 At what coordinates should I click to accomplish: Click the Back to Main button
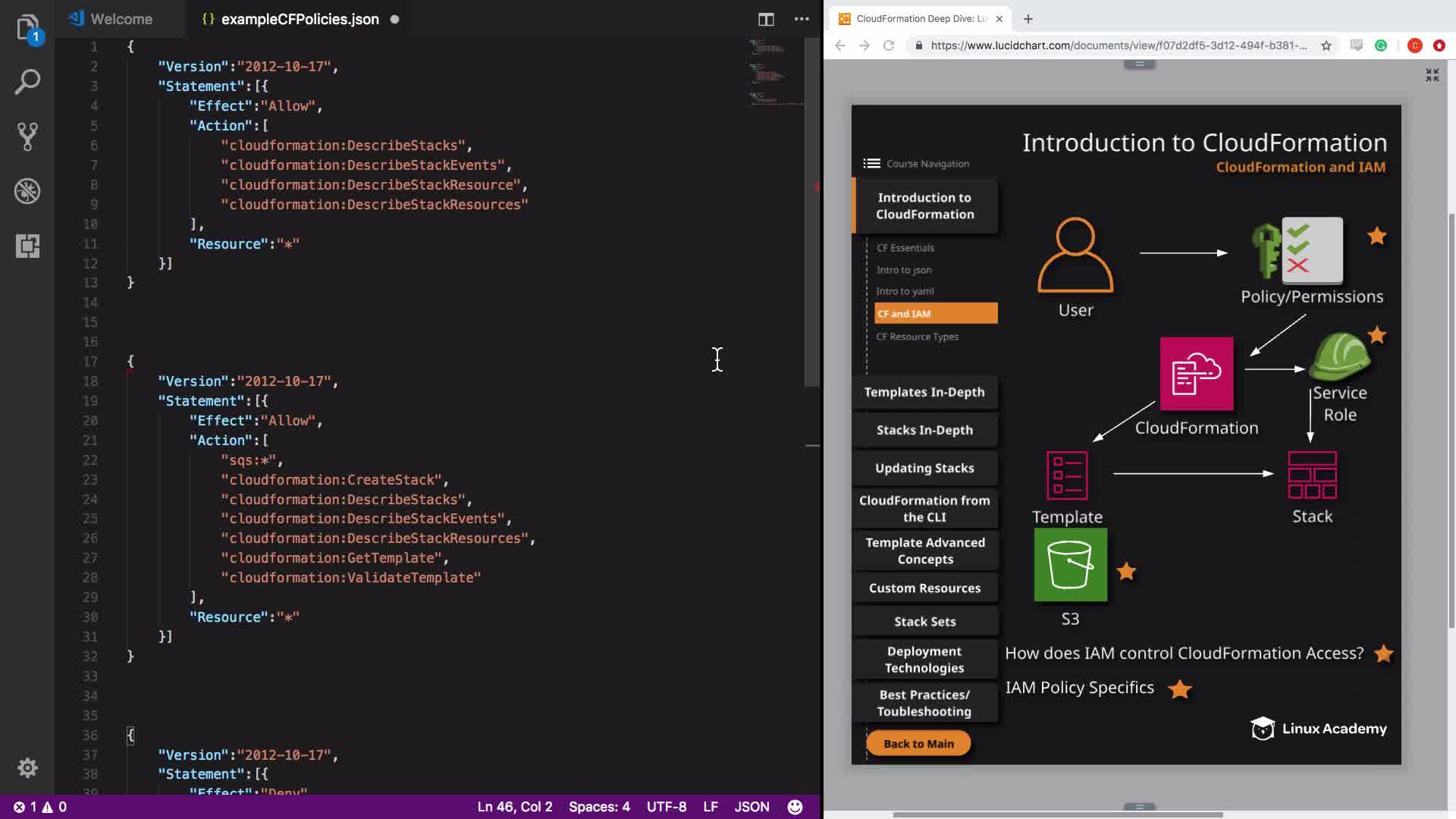tap(918, 744)
